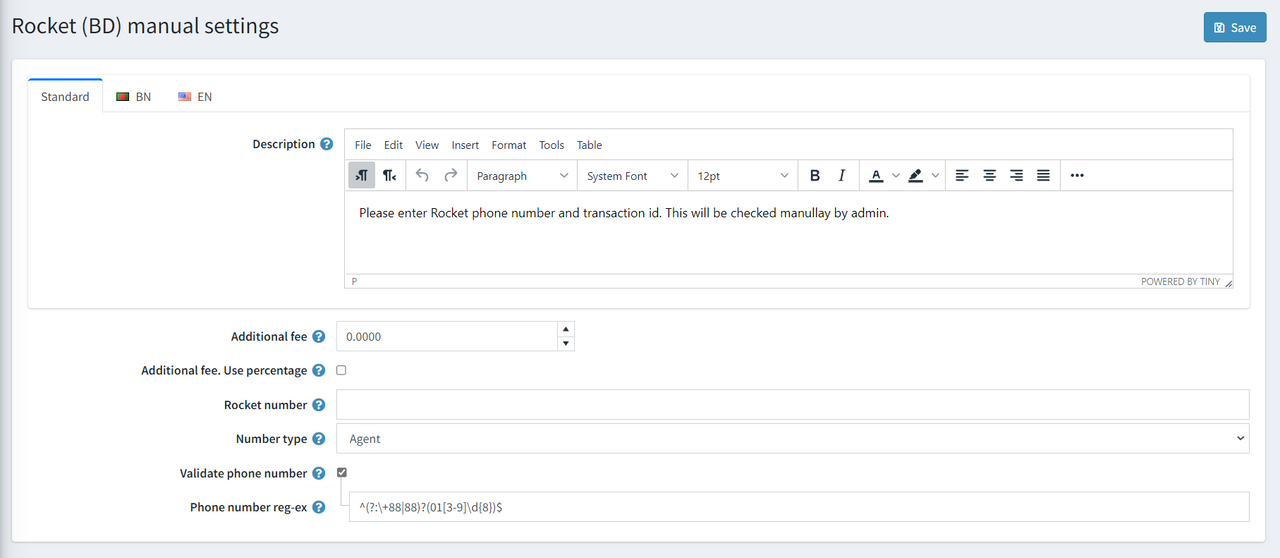Click the P element path in statusbar
The image size is (1280, 558).
point(354,282)
